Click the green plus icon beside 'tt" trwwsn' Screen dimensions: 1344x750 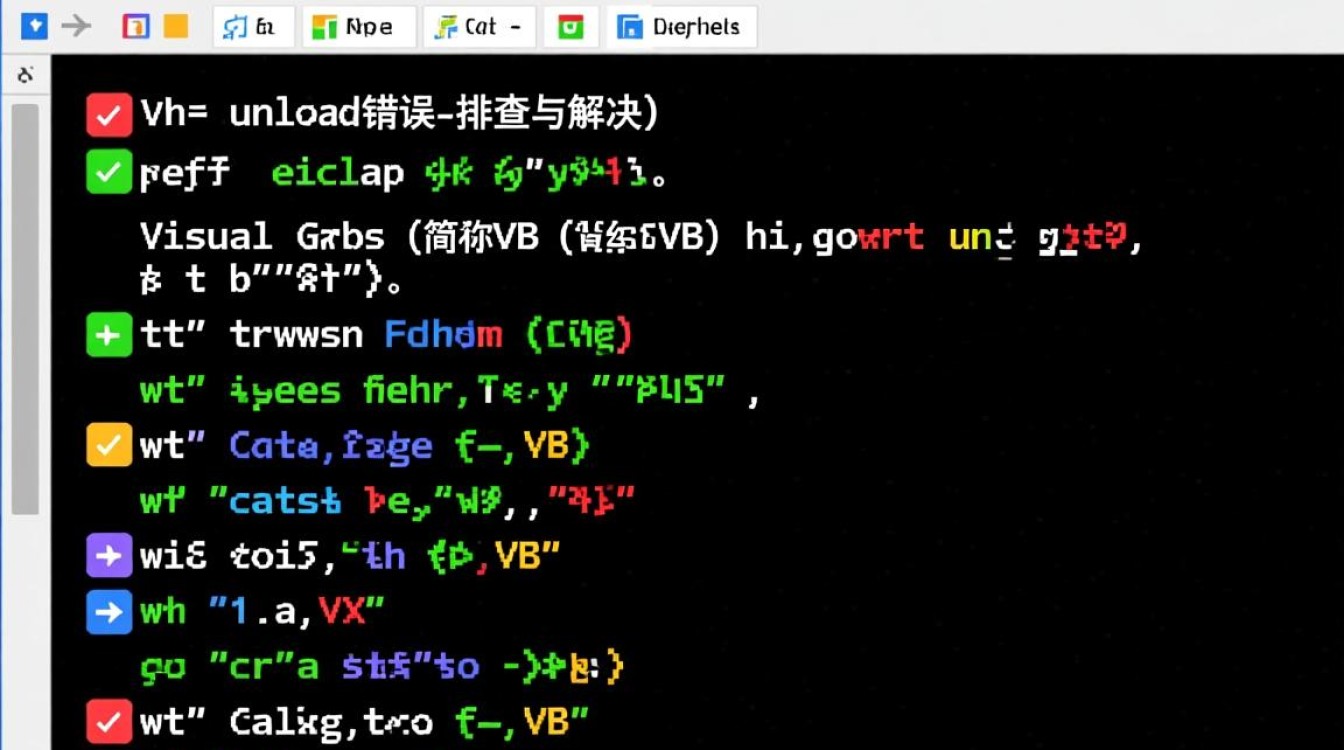tap(109, 335)
